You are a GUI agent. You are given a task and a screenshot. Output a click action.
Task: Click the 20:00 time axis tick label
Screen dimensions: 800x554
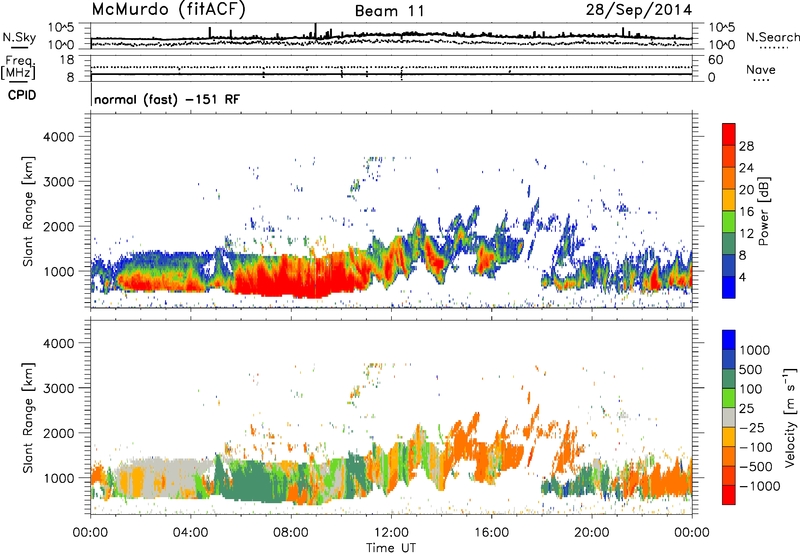tap(592, 533)
